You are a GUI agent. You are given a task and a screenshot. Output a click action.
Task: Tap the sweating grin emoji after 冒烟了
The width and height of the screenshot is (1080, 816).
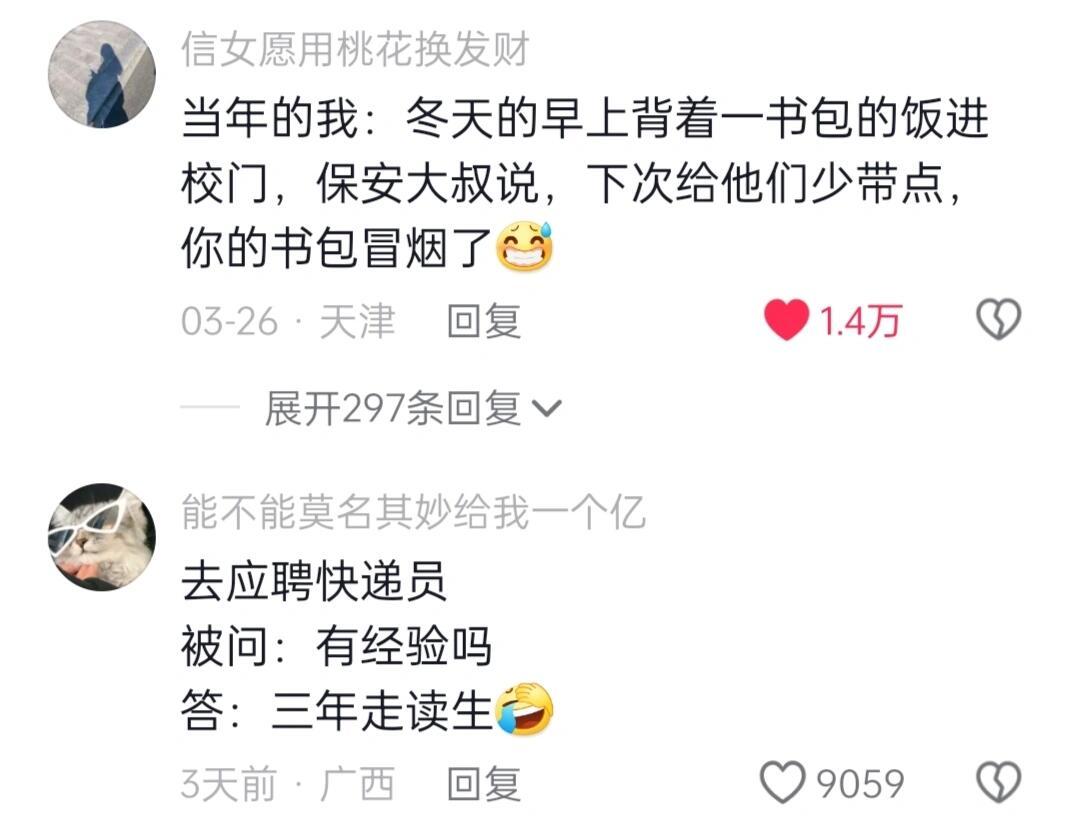pyautogui.click(x=525, y=247)
